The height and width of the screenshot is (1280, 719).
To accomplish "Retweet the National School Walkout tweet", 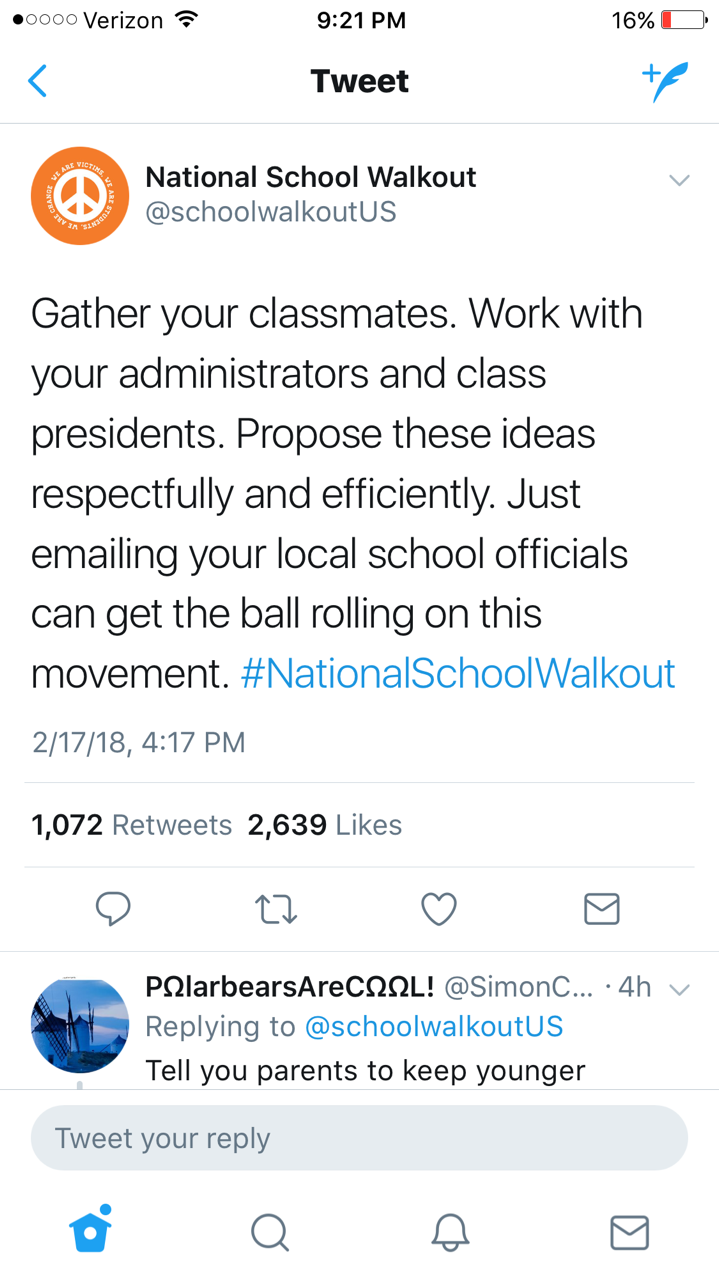I will click(276, 909).
